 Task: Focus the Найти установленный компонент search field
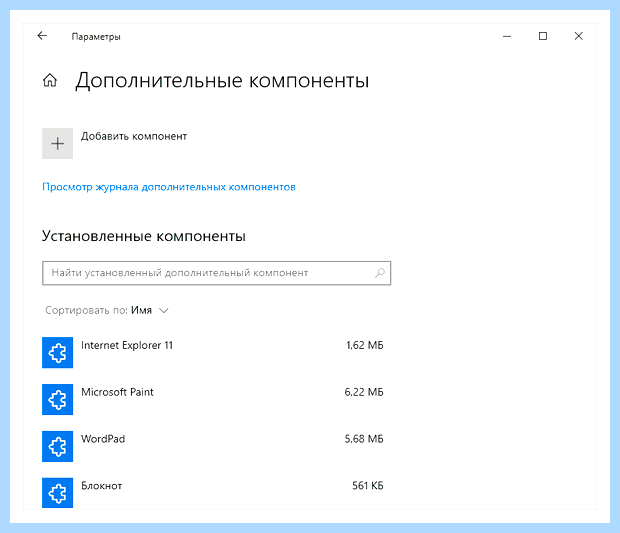pyautogui.click(x=216, y=273)
